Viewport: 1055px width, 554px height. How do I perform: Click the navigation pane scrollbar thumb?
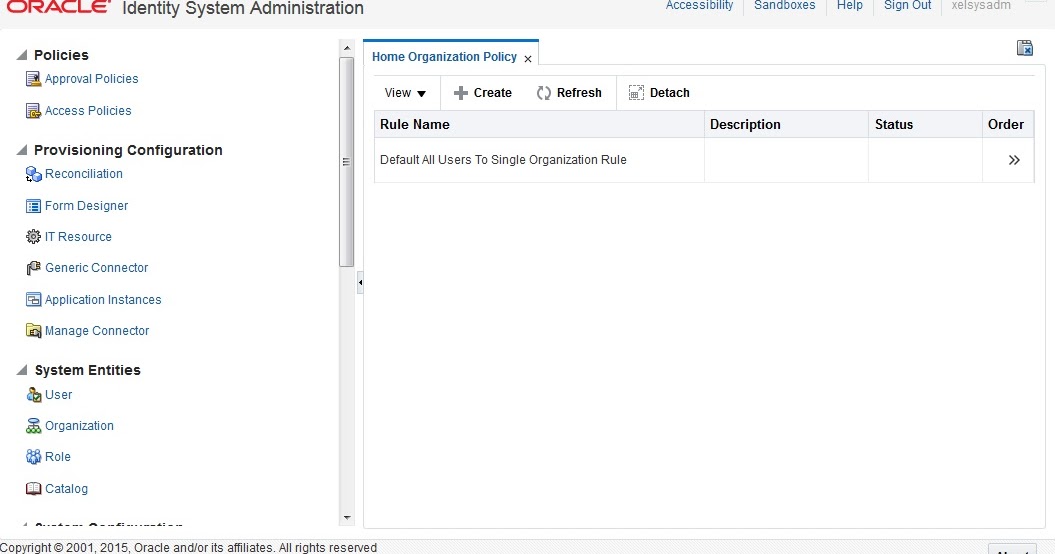(x=347, y=162)
